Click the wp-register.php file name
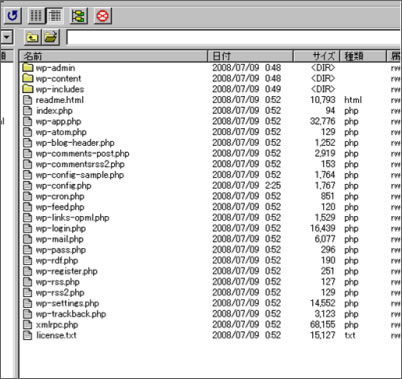 click(x=67, y=271)
